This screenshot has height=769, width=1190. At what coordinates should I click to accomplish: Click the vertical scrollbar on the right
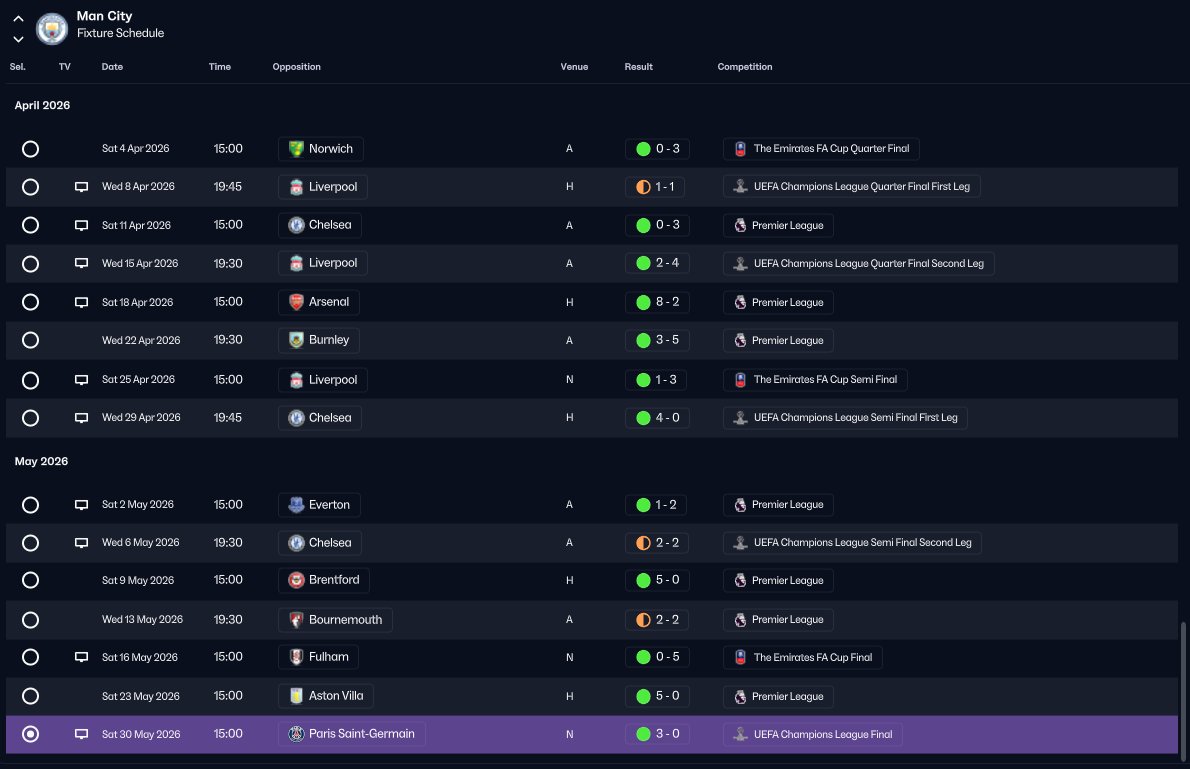point(1183,691)
